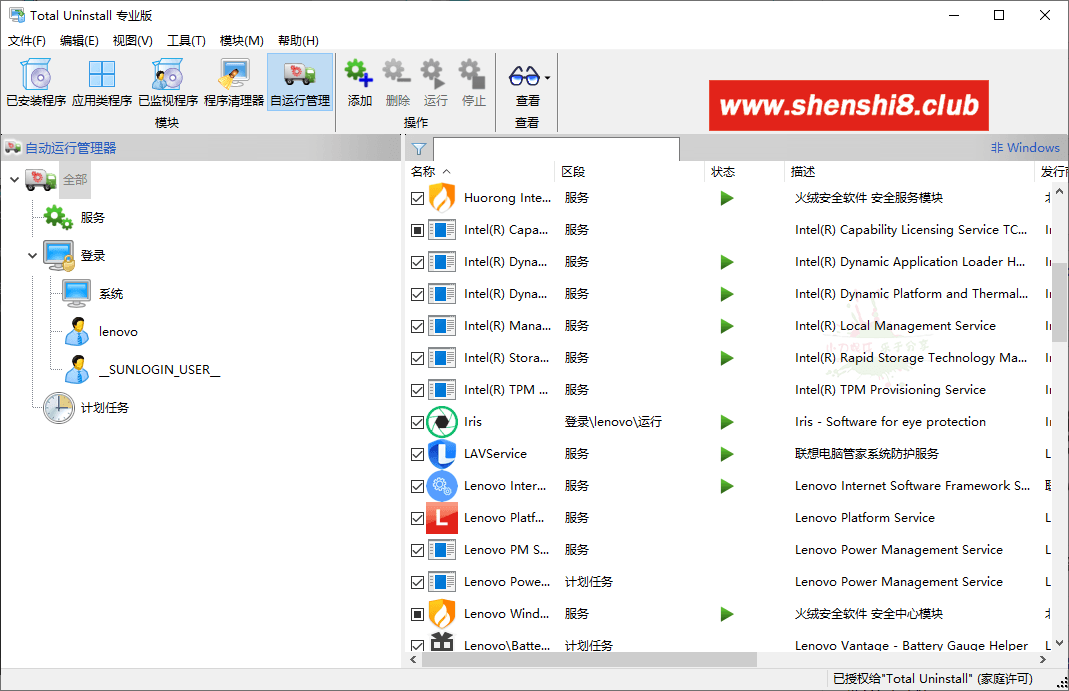Viewport: 1069px width, 691px height.
Task: Click the horizontal scrollbar thumb
Action: (x=589, y=660)
